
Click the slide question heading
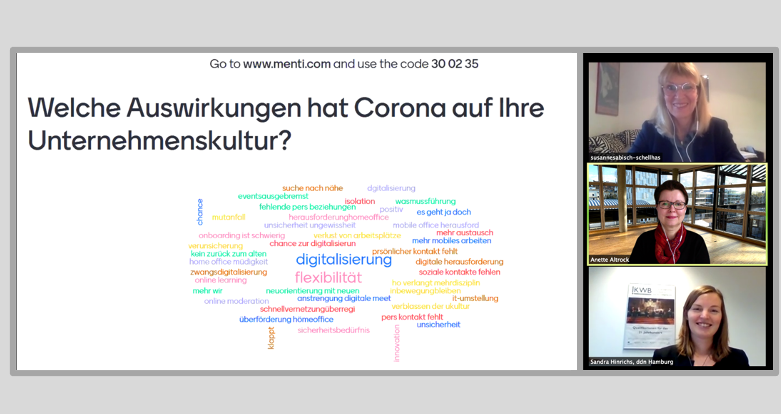pos(285,124)
